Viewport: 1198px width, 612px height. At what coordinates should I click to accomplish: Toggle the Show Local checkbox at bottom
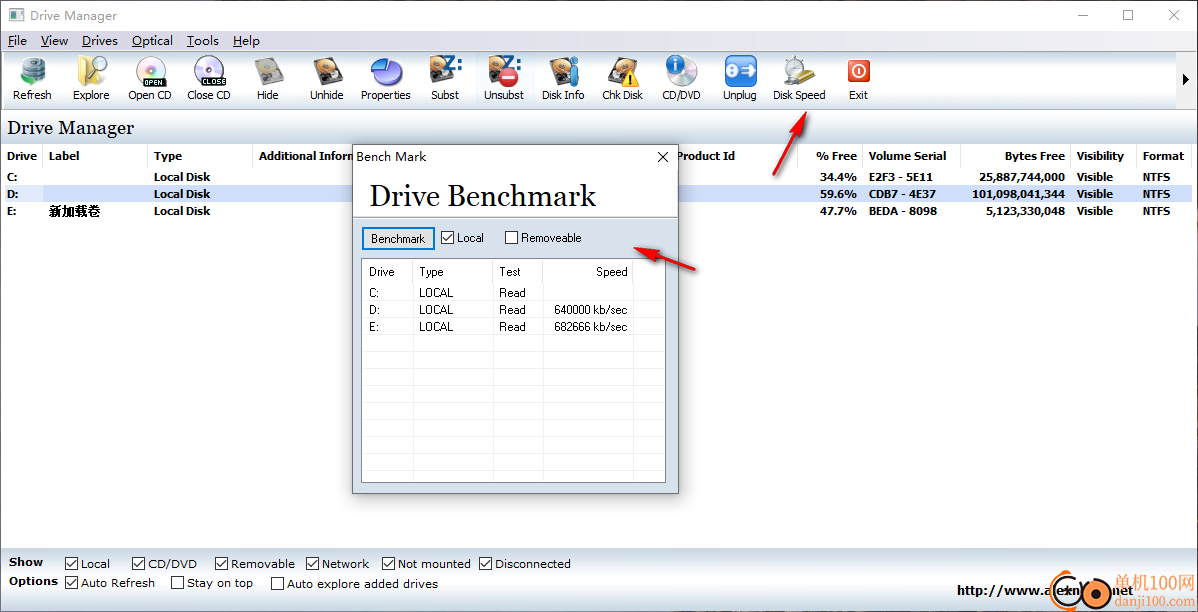coord(87,564)
